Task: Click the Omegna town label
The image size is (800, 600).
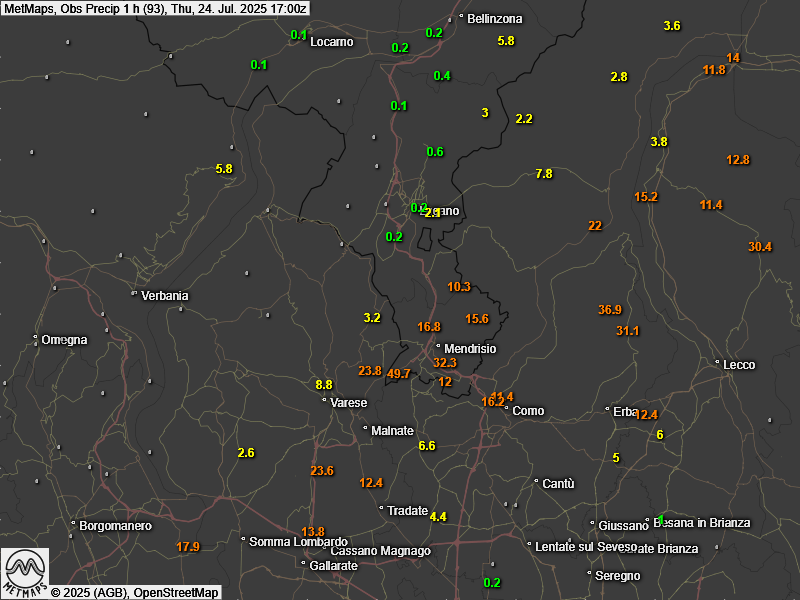Action: pyautogui.click(x=64, y=340)
